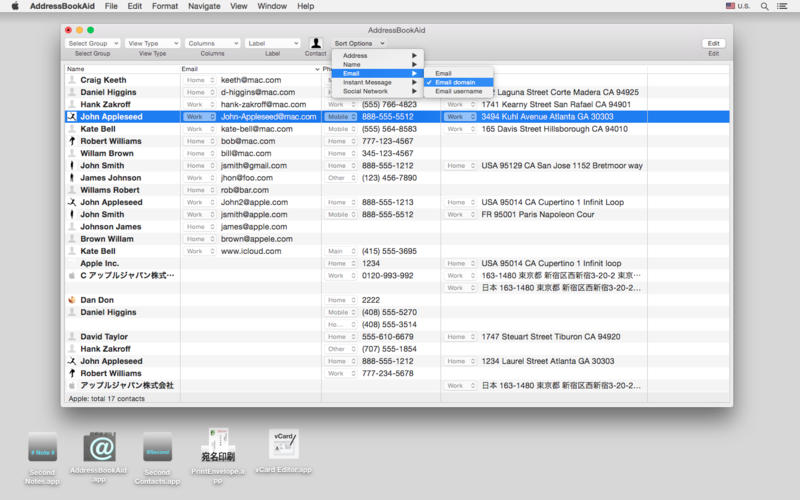
Task: Open the Select Group dropdown
Action: click(x=92, y=44)
